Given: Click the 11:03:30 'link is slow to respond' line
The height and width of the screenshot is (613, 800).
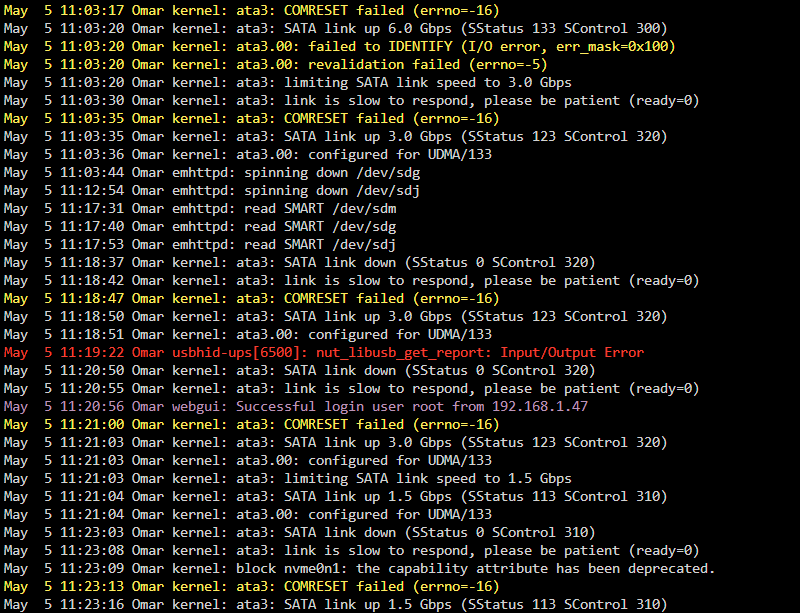Looking at the screenshot, I should [352, 101].
